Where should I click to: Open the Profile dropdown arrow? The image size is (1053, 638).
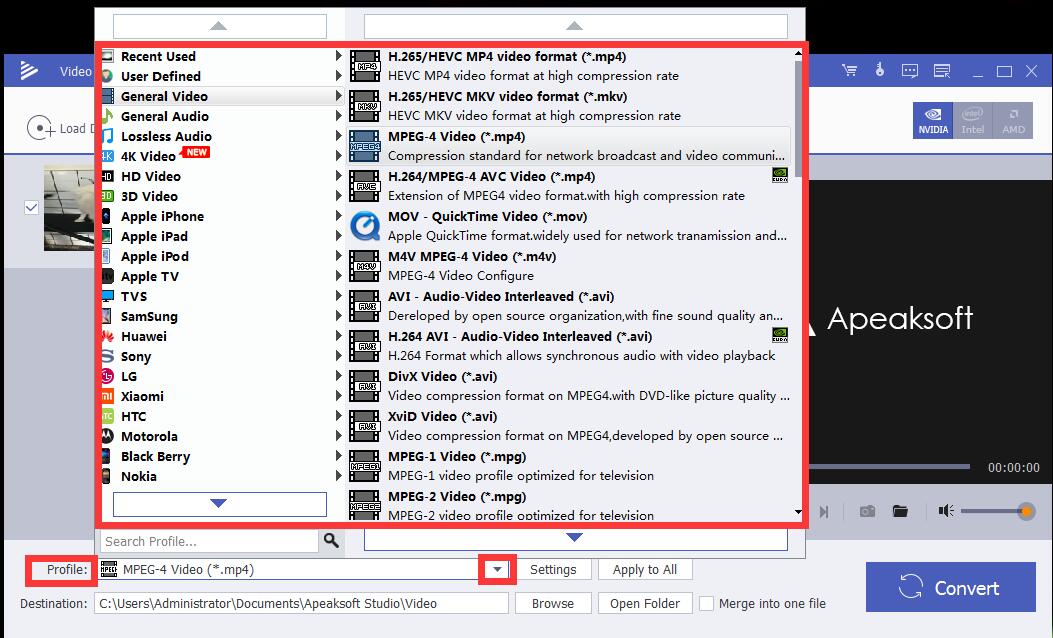click(496, 569)
